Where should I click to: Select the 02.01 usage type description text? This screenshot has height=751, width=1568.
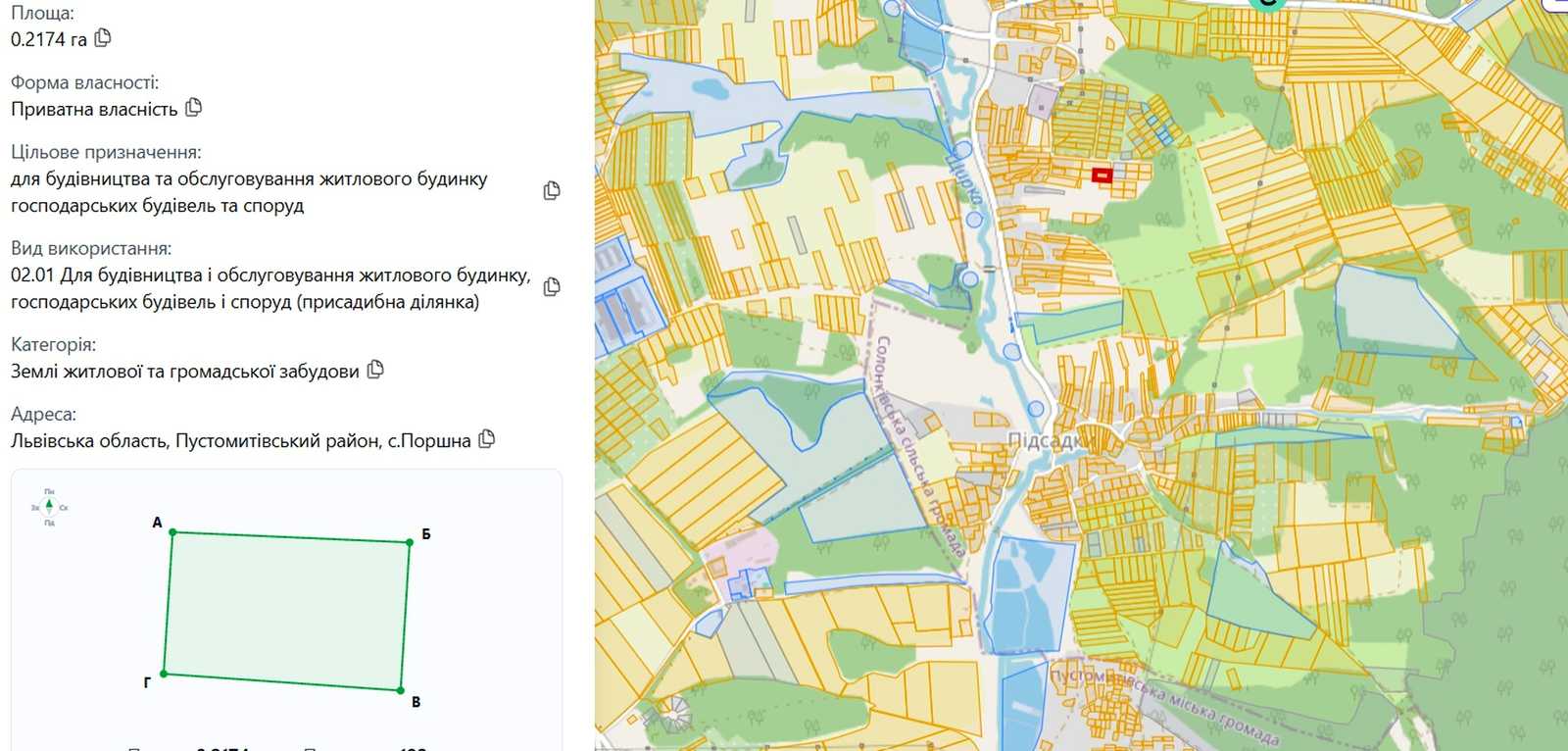tap(270, 288)
